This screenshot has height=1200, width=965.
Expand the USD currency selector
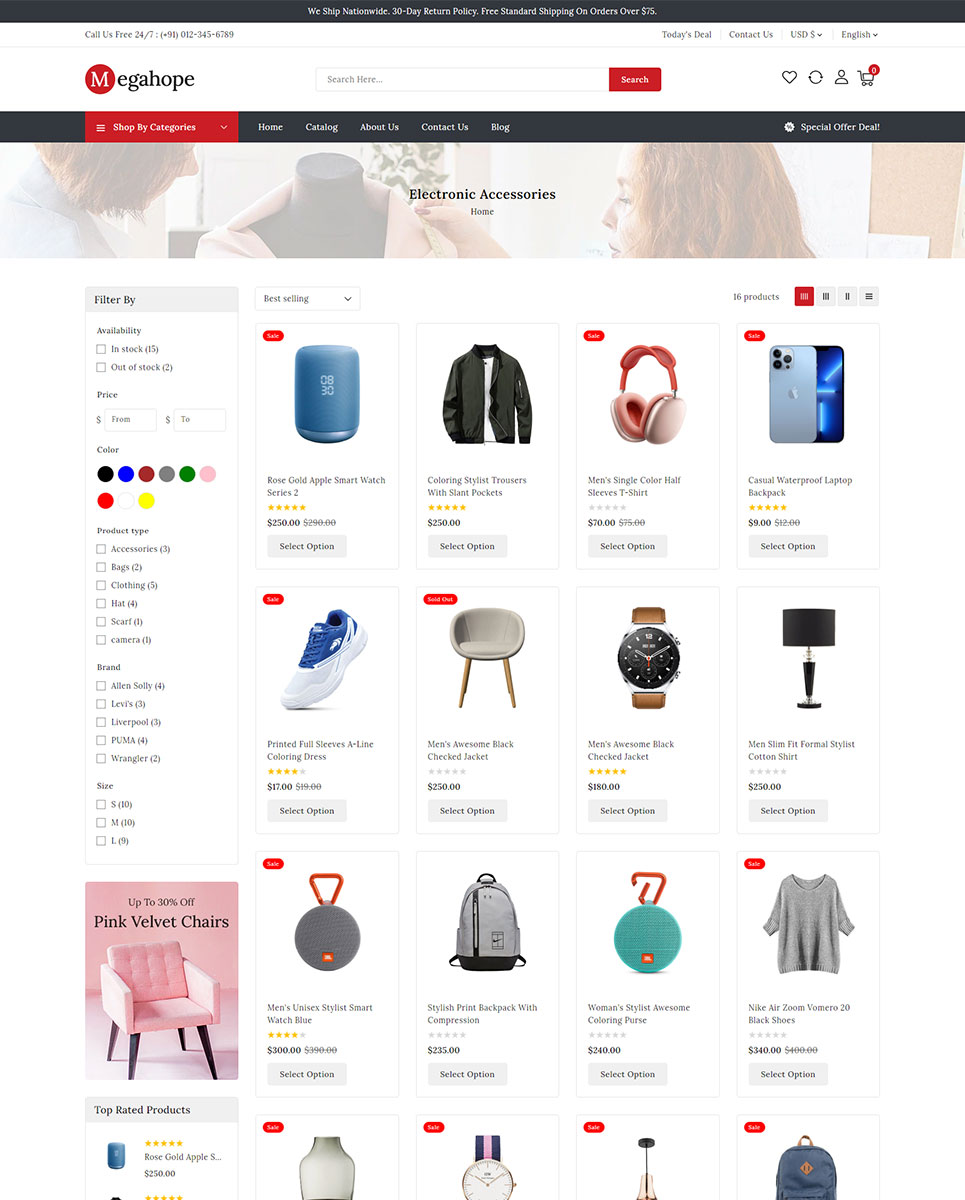pyautogui.click(x=806, y=34)
